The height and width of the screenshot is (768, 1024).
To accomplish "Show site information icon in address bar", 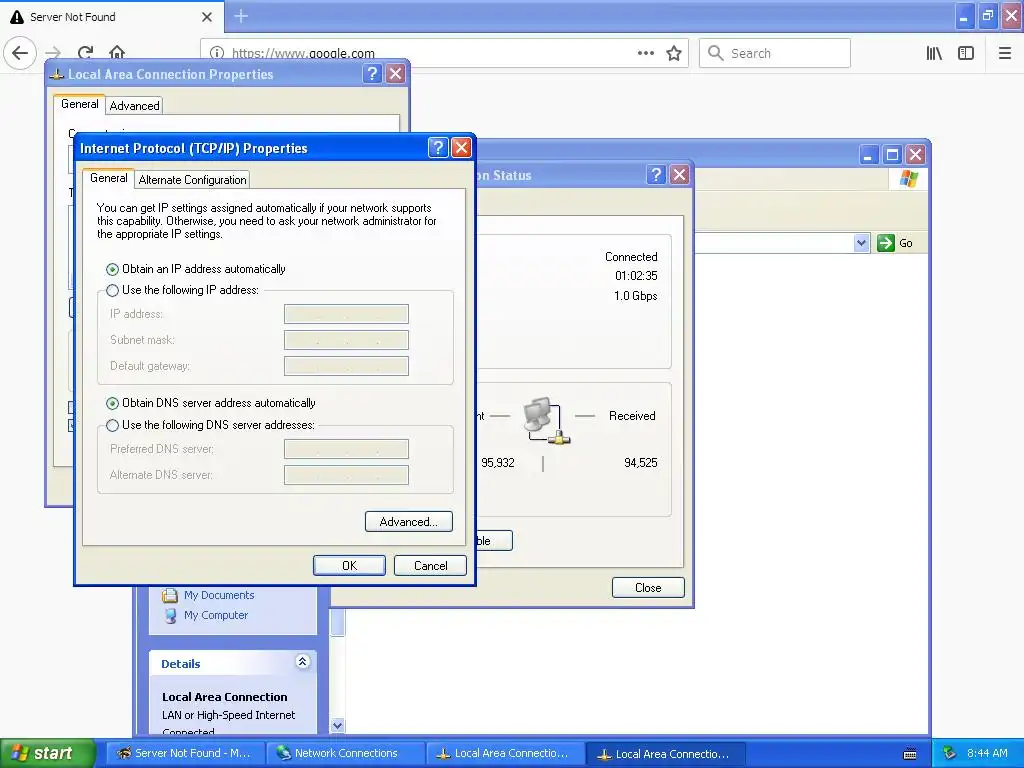I will 217,54.
